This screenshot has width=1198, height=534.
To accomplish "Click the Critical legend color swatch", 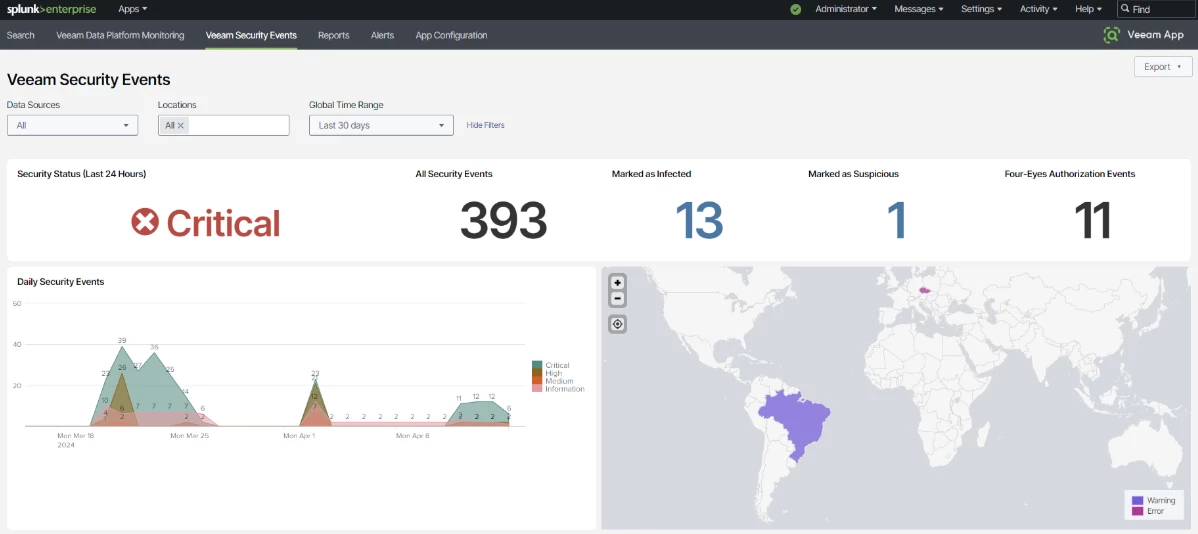I will 537,365.
